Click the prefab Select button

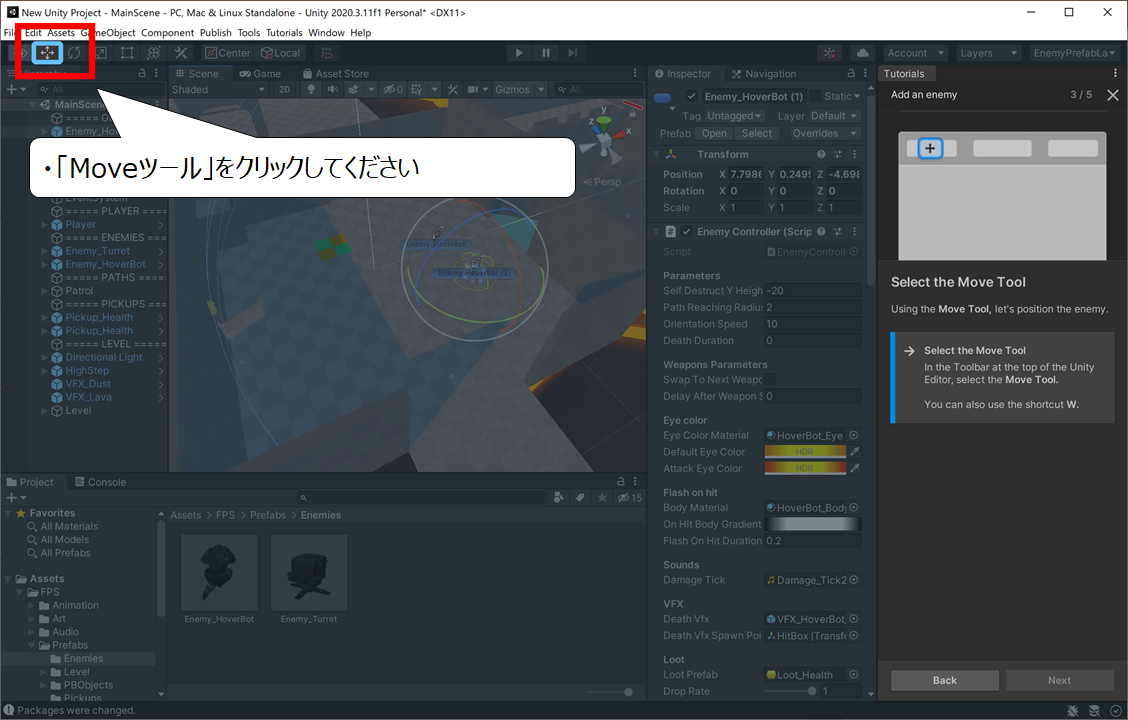click(757, 133)
